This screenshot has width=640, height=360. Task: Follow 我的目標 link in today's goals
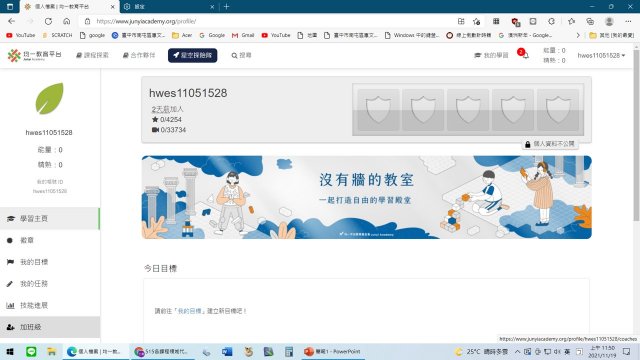(x=189, y=311)
